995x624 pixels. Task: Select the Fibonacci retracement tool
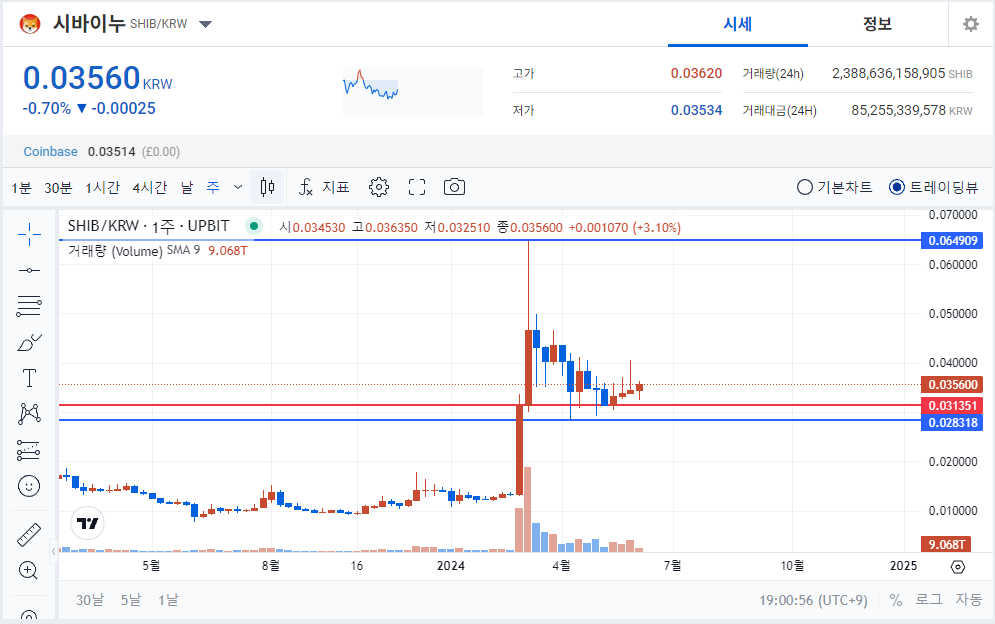coord(29,306)
